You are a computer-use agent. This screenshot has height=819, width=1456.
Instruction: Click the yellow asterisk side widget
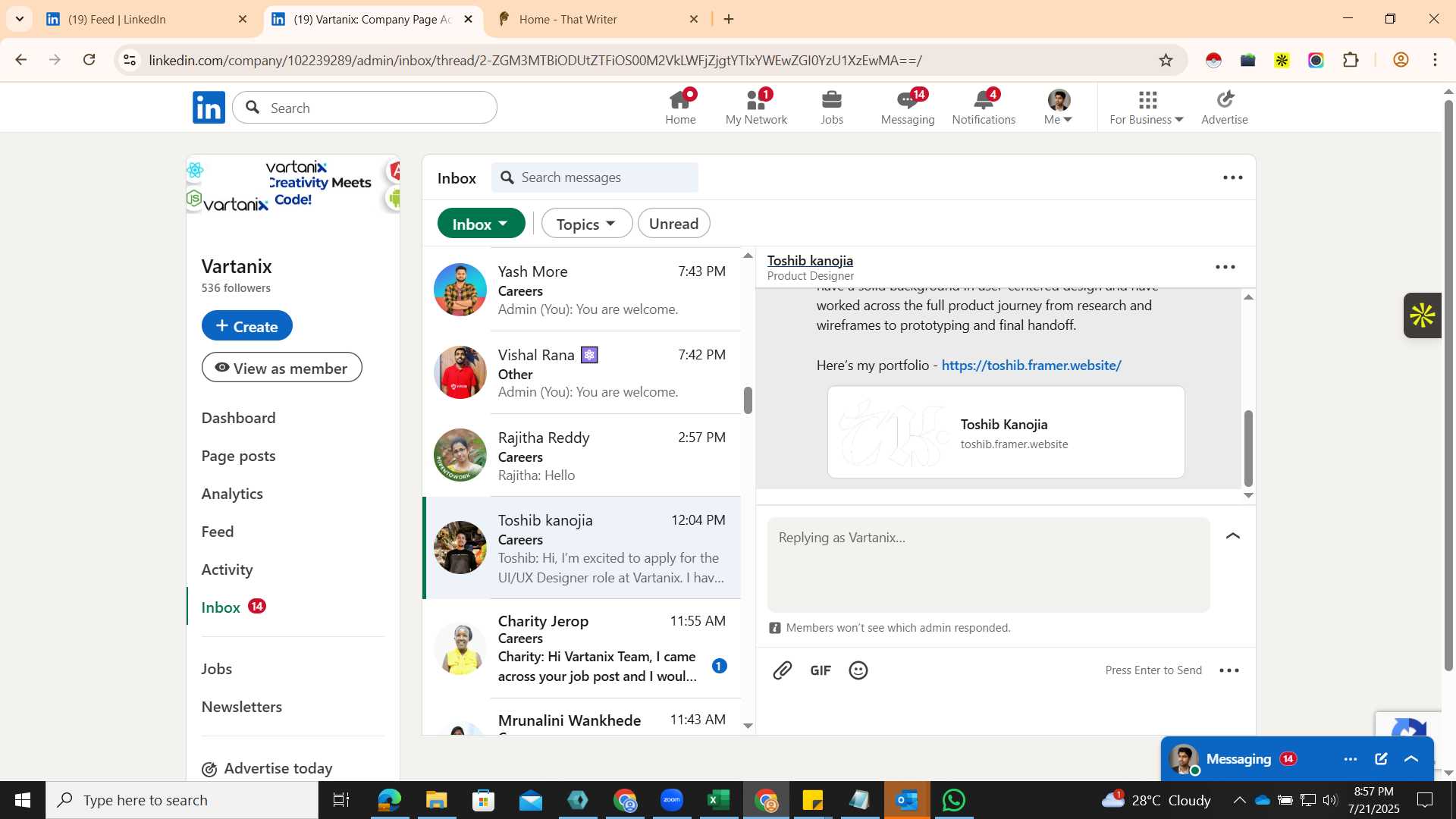(x=1423, y=315)
